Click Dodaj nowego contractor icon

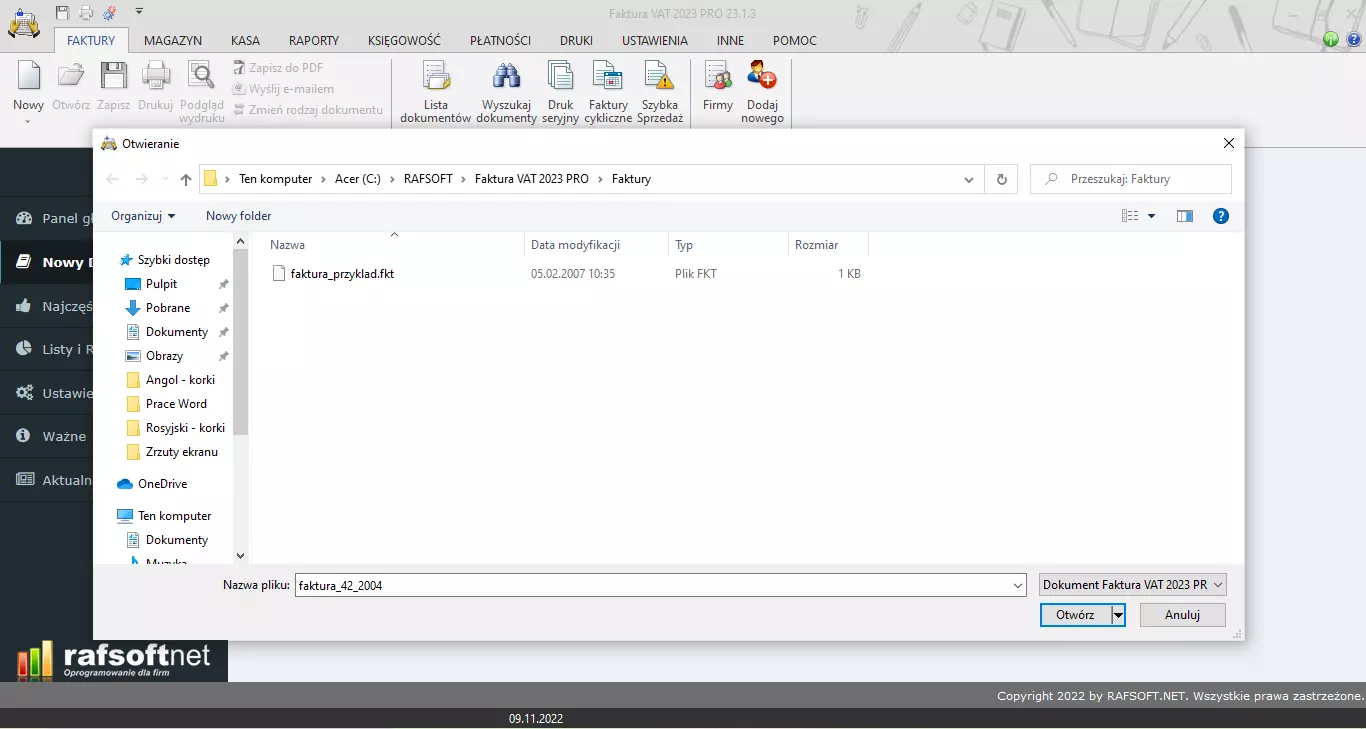[762, 90]
